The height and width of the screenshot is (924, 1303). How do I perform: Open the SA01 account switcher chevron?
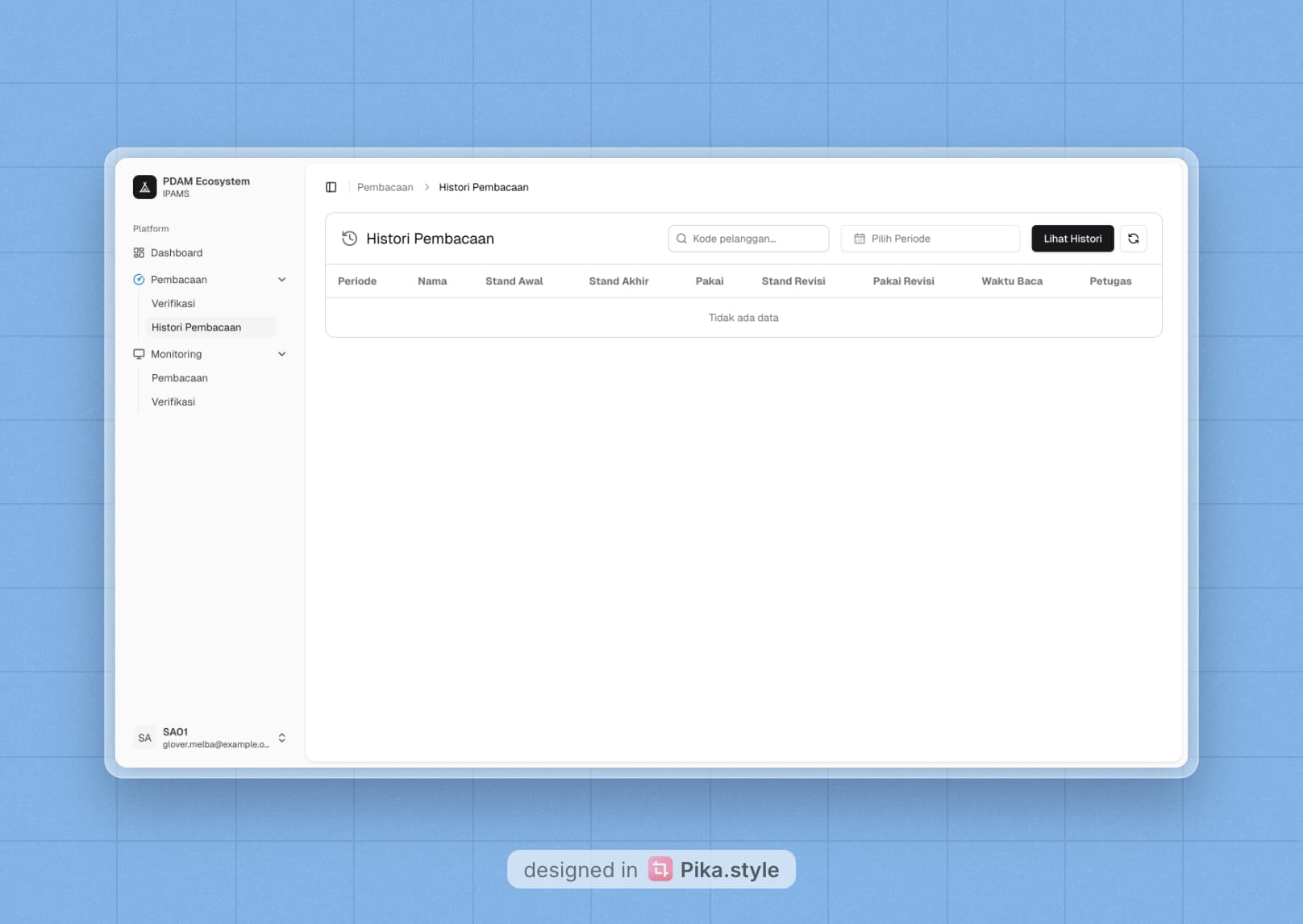(x=281, y=737)
